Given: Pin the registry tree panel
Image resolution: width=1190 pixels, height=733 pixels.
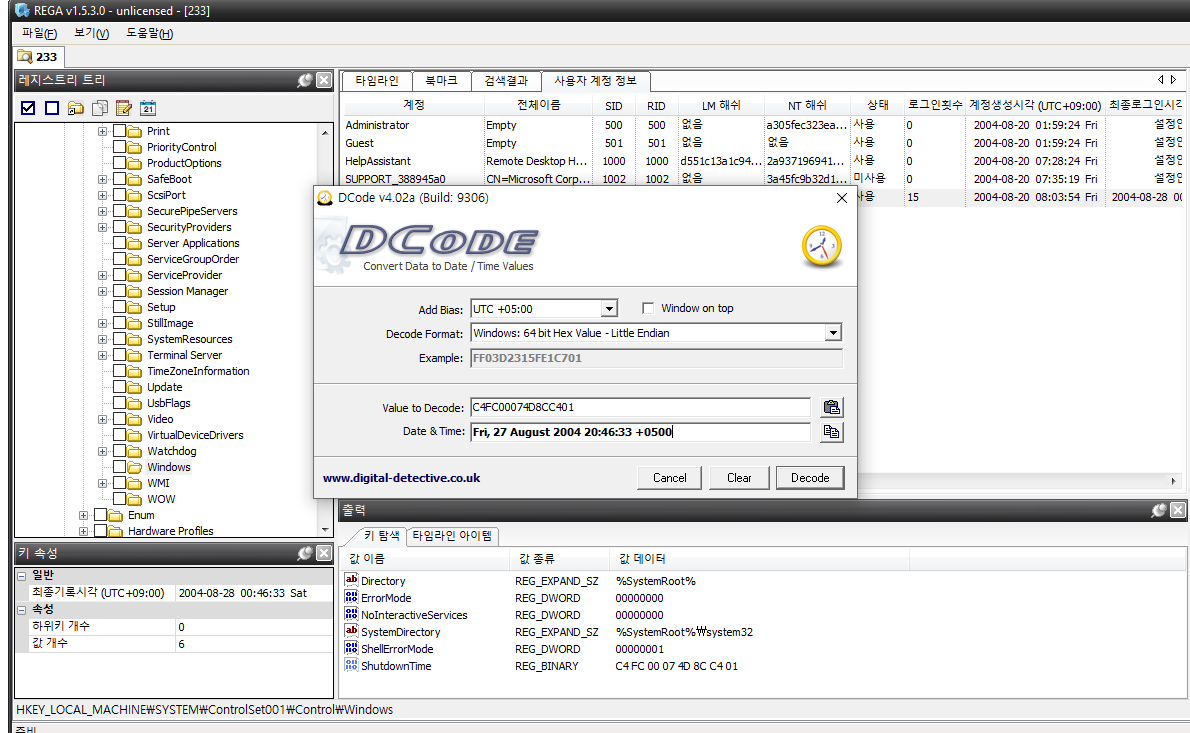Looking at the screenshot, I should (304, 80).
